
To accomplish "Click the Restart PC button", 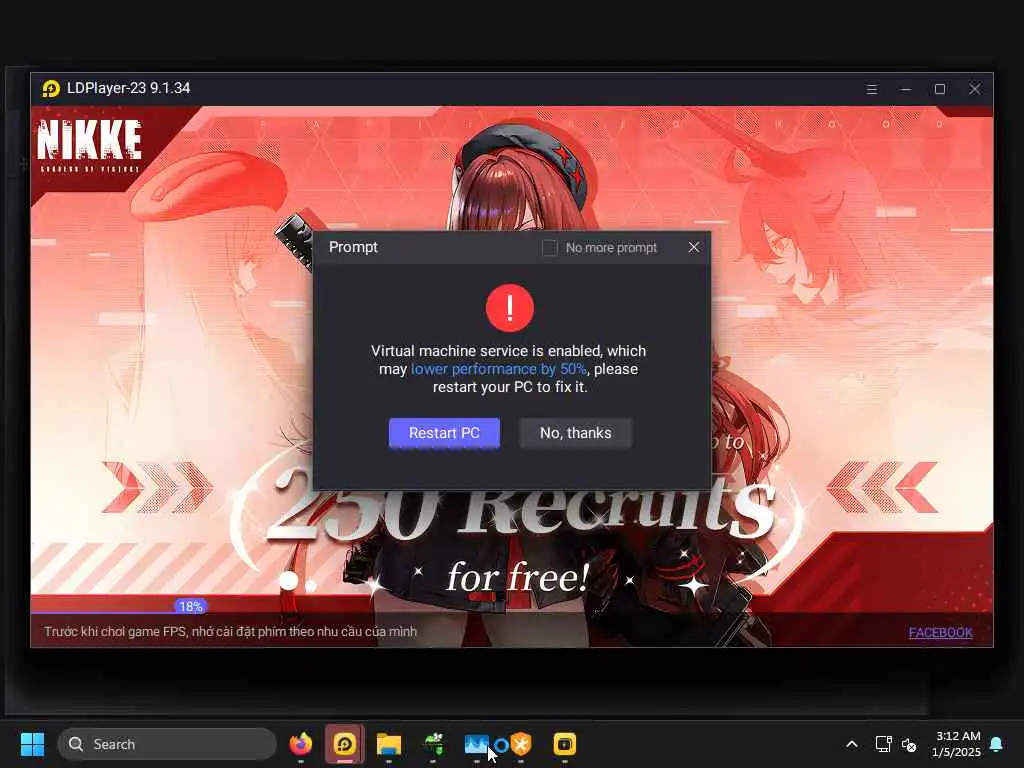I will [444, 433].
